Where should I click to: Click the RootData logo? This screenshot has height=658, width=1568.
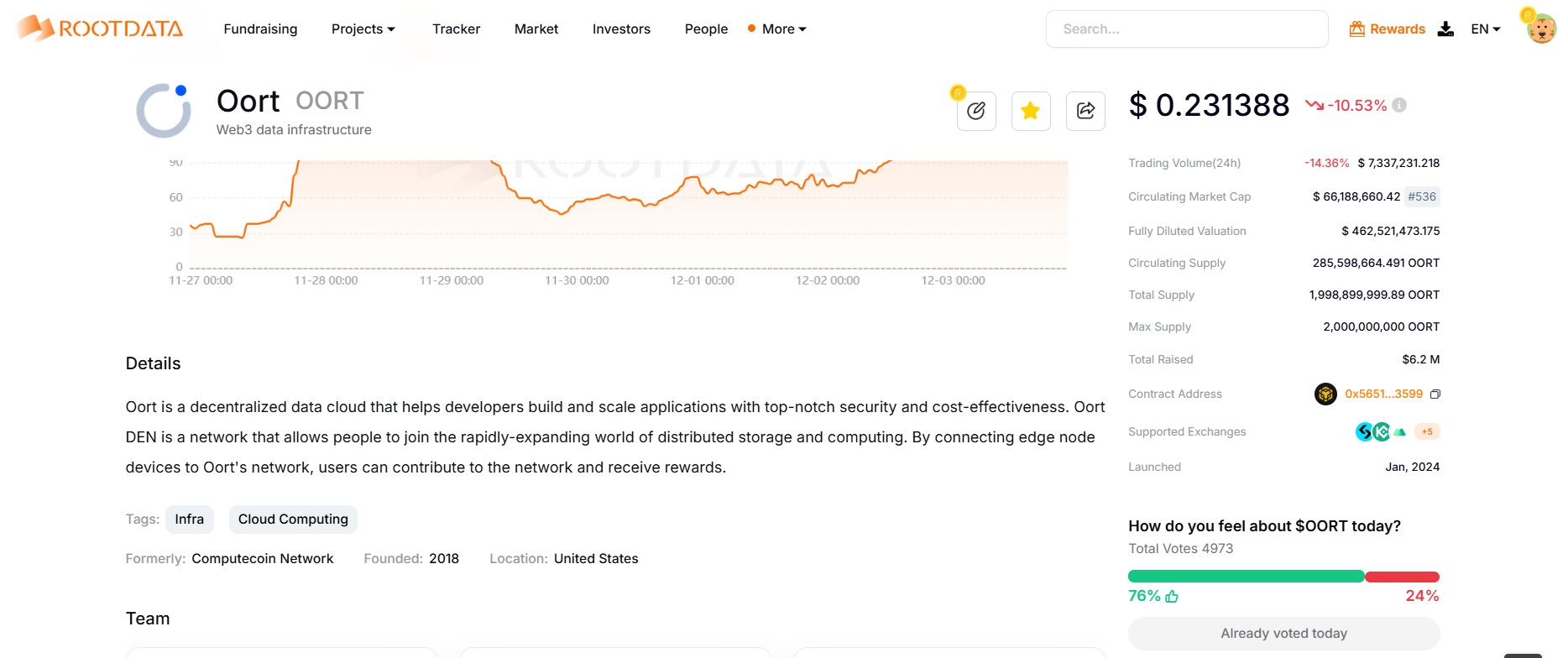pyautogui.click(x=100, y=29)
